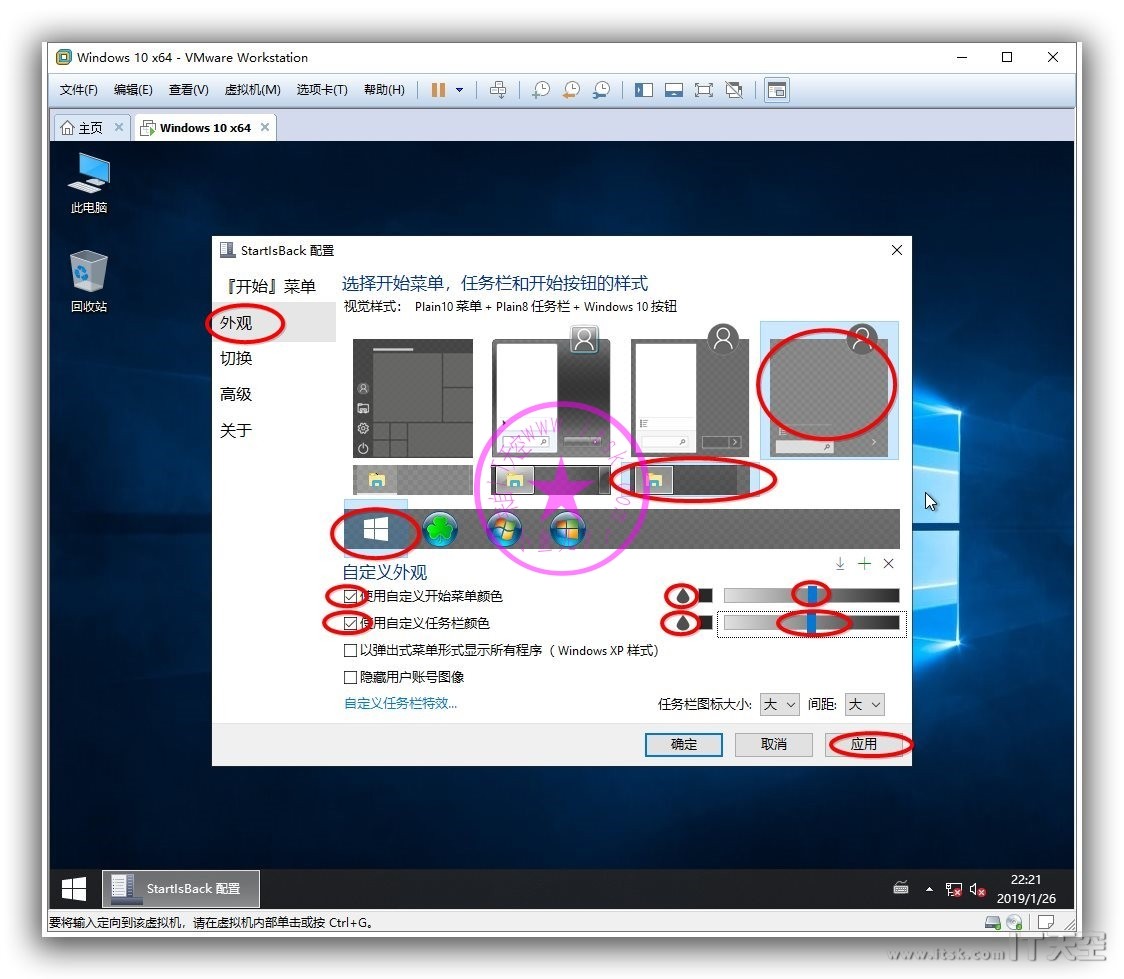
Task: Open the taskbar color swatch
Action: [x=706, y=623]
